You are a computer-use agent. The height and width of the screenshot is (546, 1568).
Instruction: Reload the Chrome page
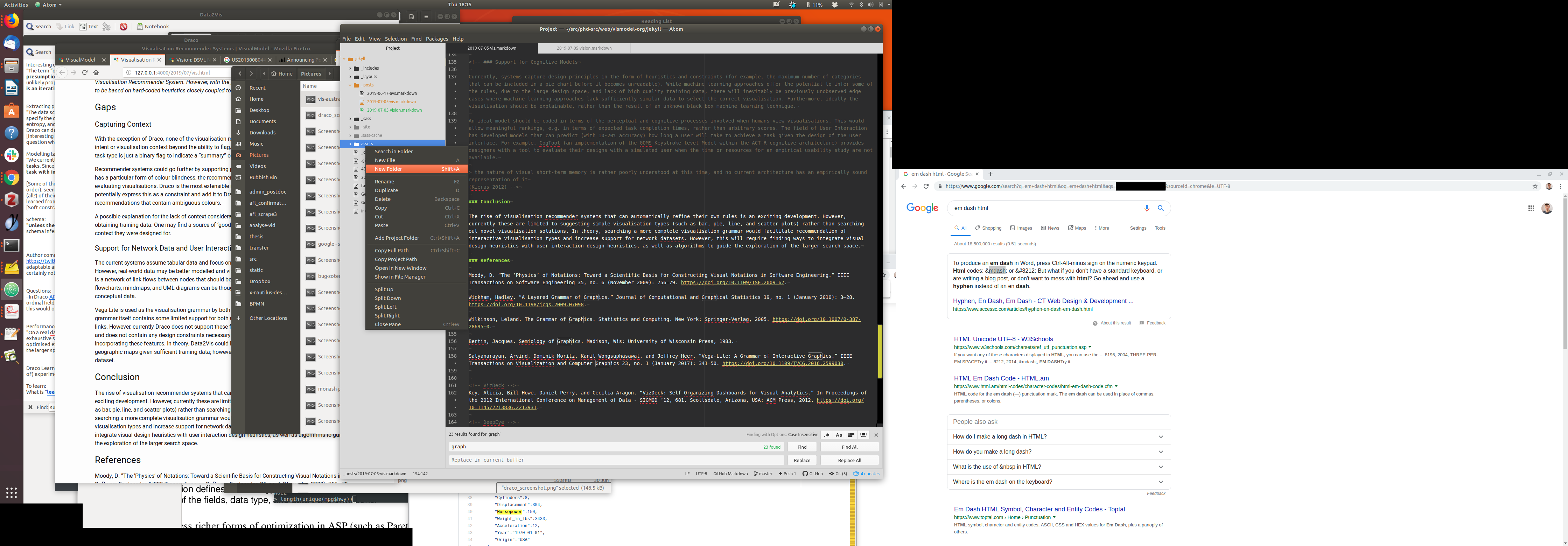pos(926,186)
